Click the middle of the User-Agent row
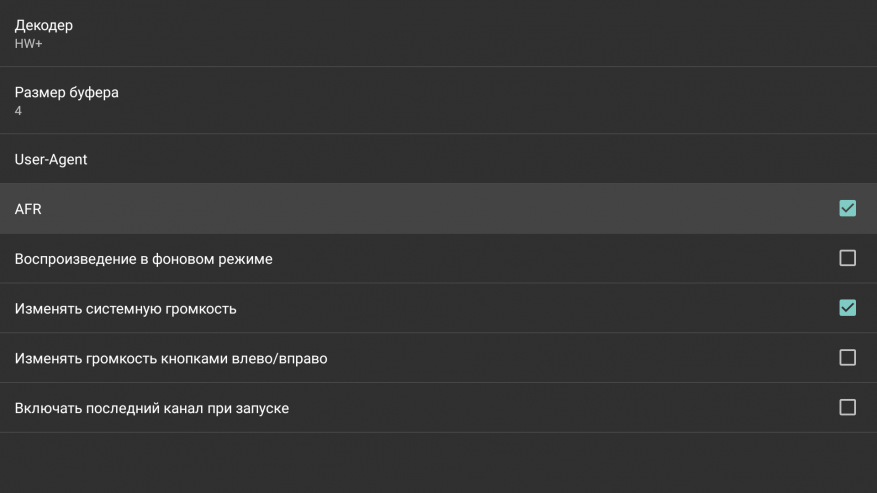This screenshot has width=877, height=493. [x=438, y=159]
